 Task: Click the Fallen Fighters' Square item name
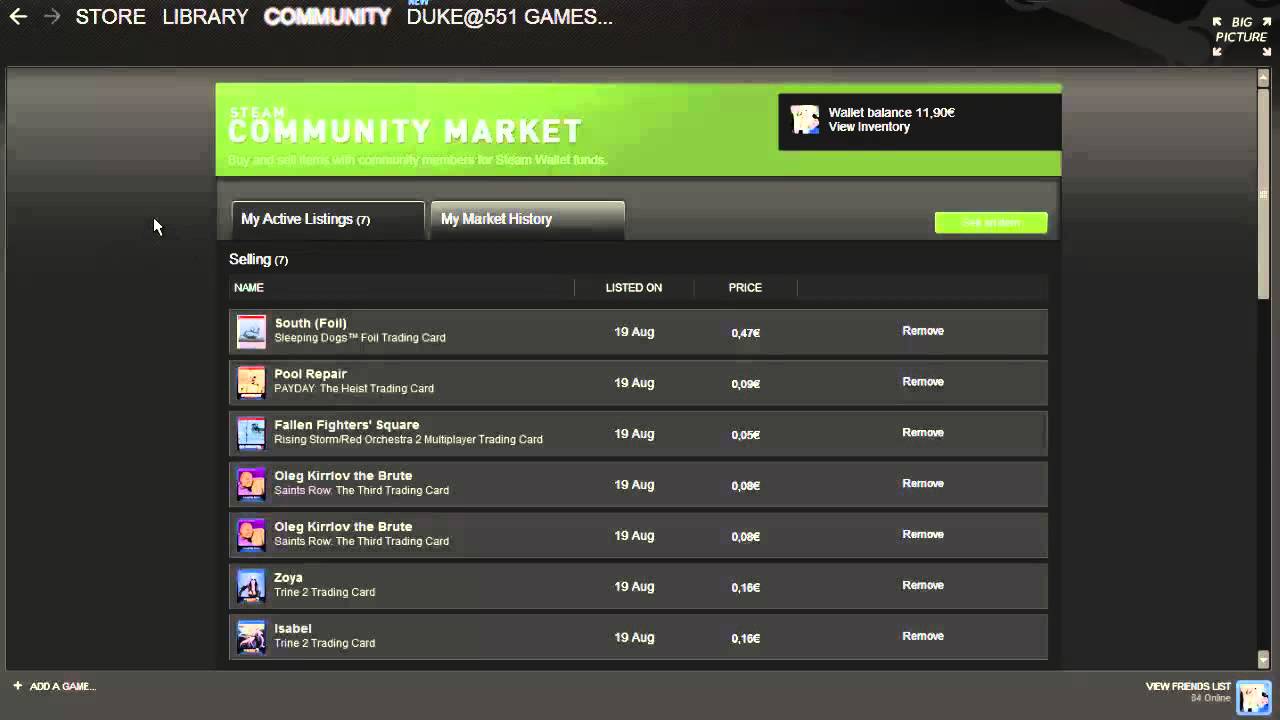coord(347,425)
